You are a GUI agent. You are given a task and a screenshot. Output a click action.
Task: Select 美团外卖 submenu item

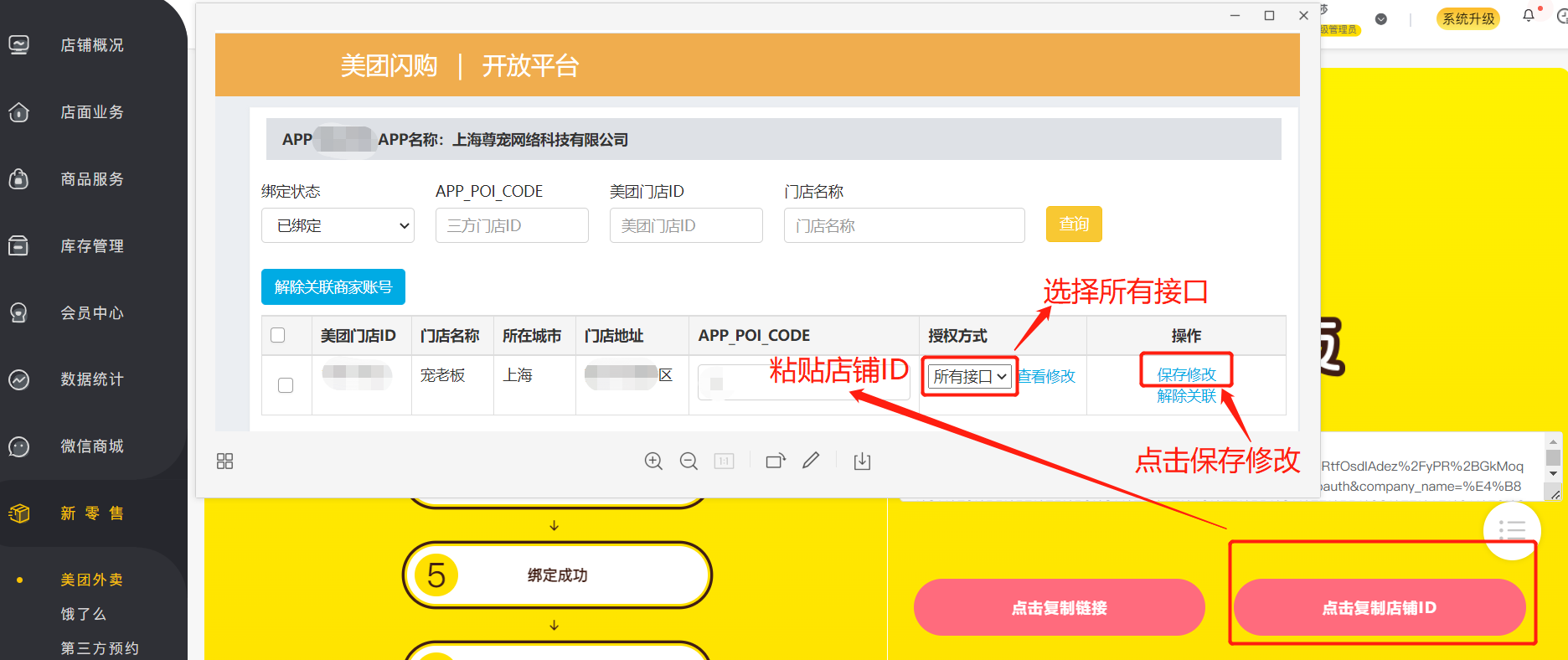(91, 580)
